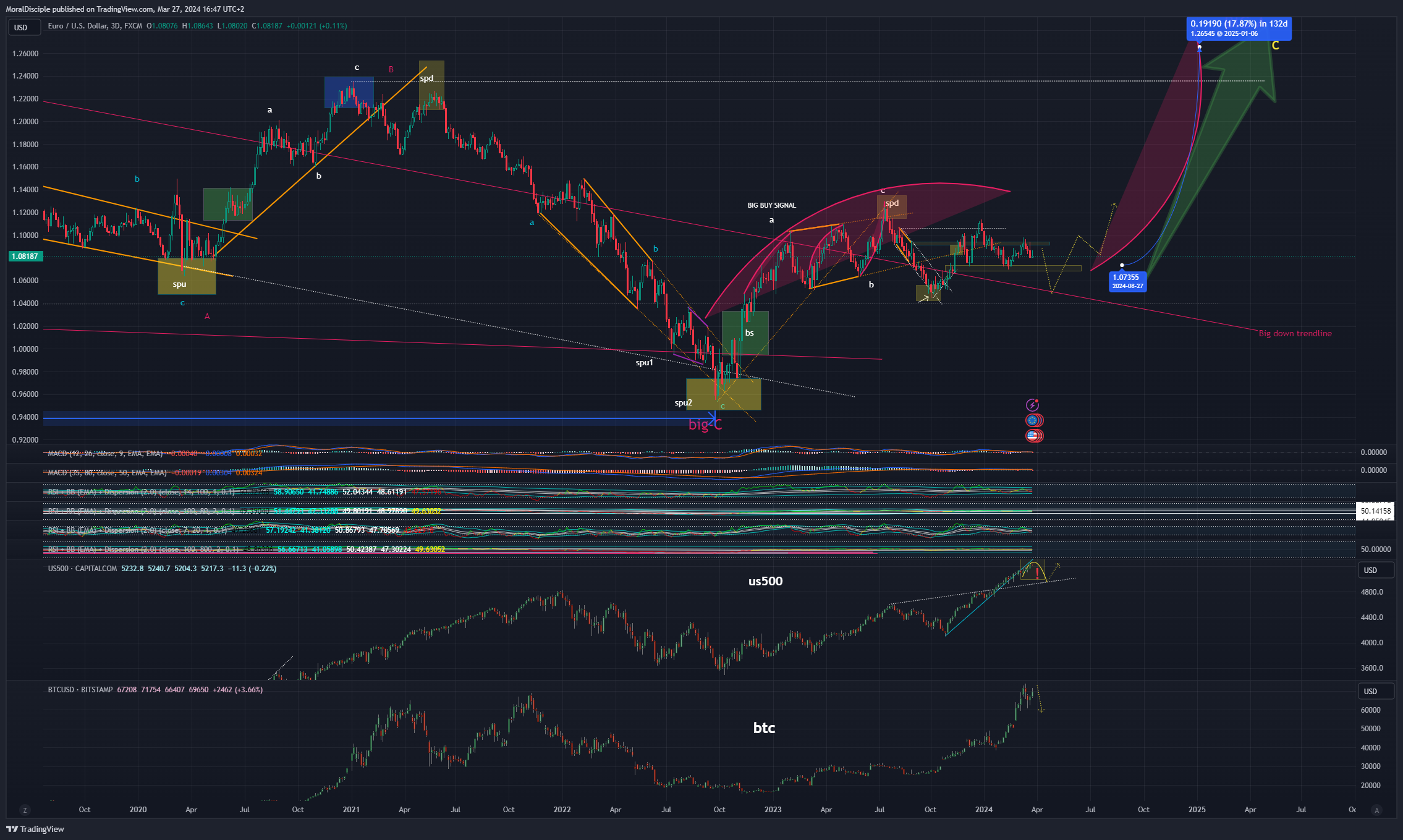Select the MACD (35, 80, close, 50) indicator legend

pyautogui.click(x=107, y=472)
